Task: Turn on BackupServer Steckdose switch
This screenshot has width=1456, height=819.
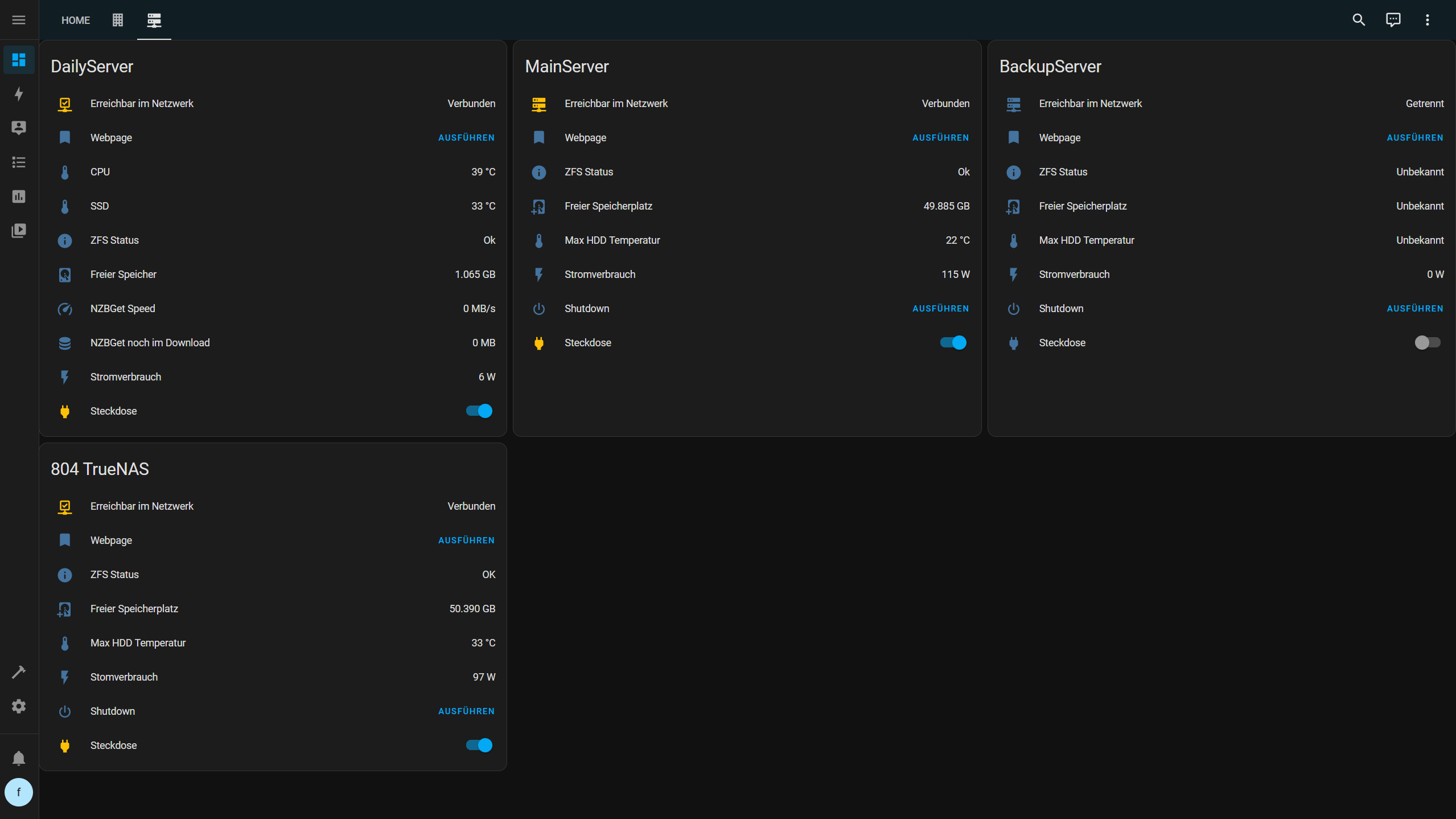Action: (1427, 342)
